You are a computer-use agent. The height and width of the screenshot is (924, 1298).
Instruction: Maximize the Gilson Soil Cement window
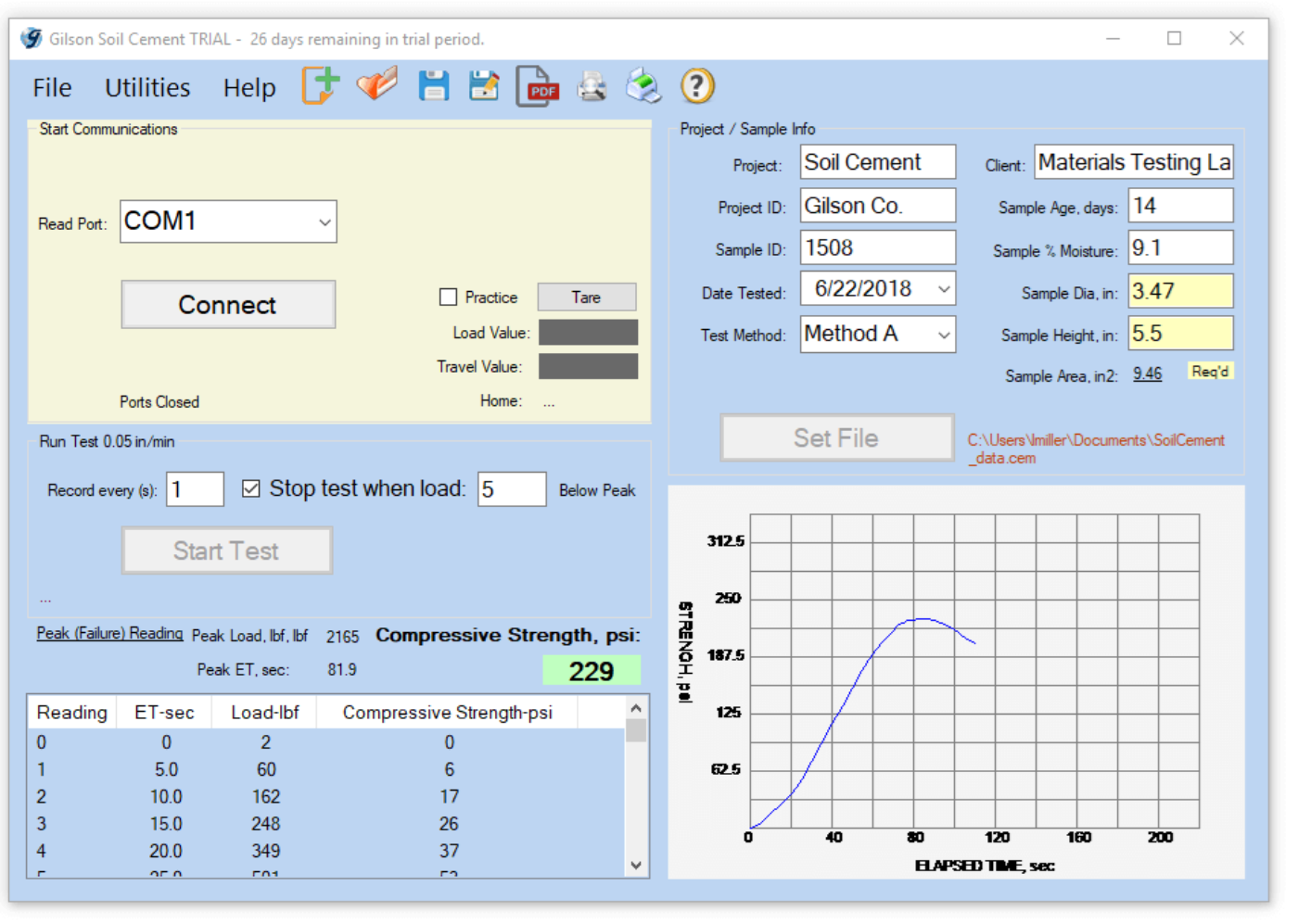tap(1174, 38)
